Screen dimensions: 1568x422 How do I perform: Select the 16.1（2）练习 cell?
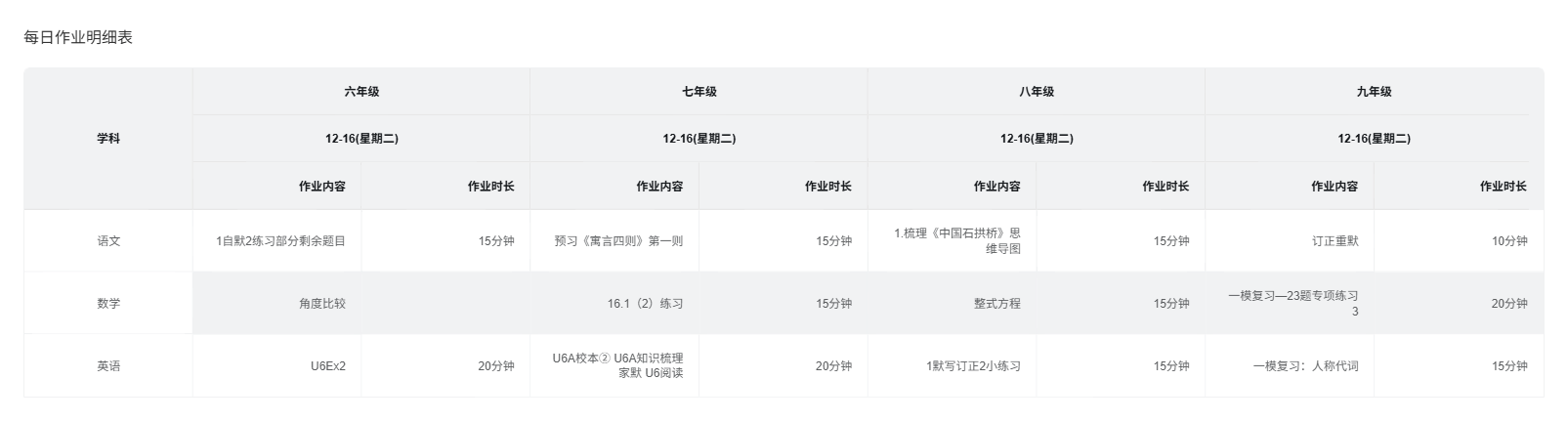645,304
